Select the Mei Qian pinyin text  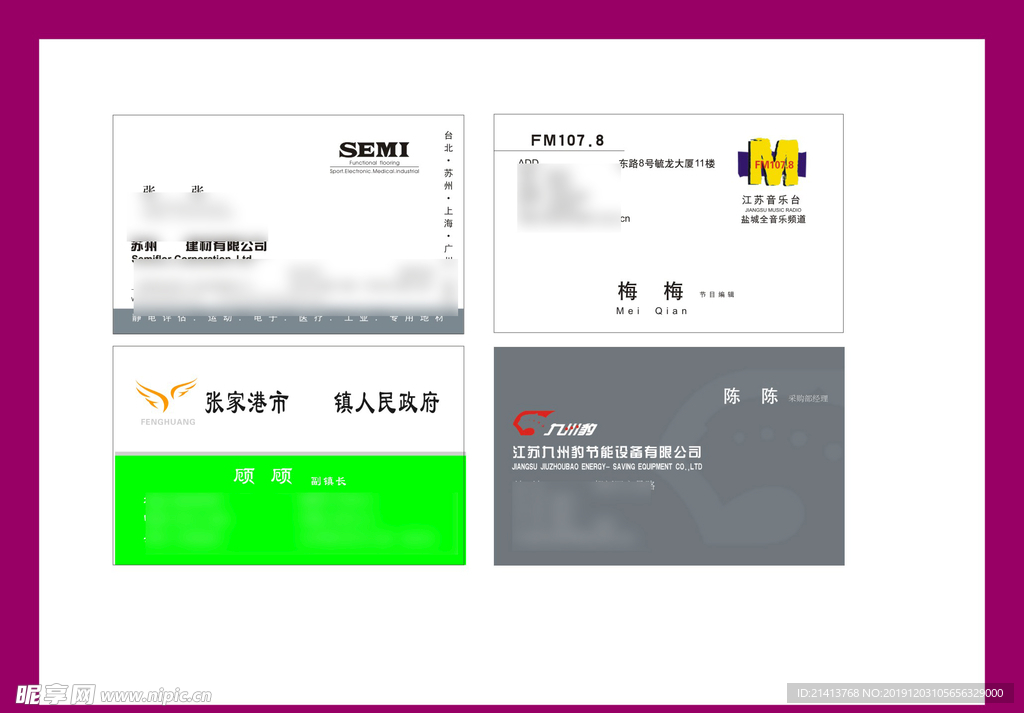click(652, 311)
